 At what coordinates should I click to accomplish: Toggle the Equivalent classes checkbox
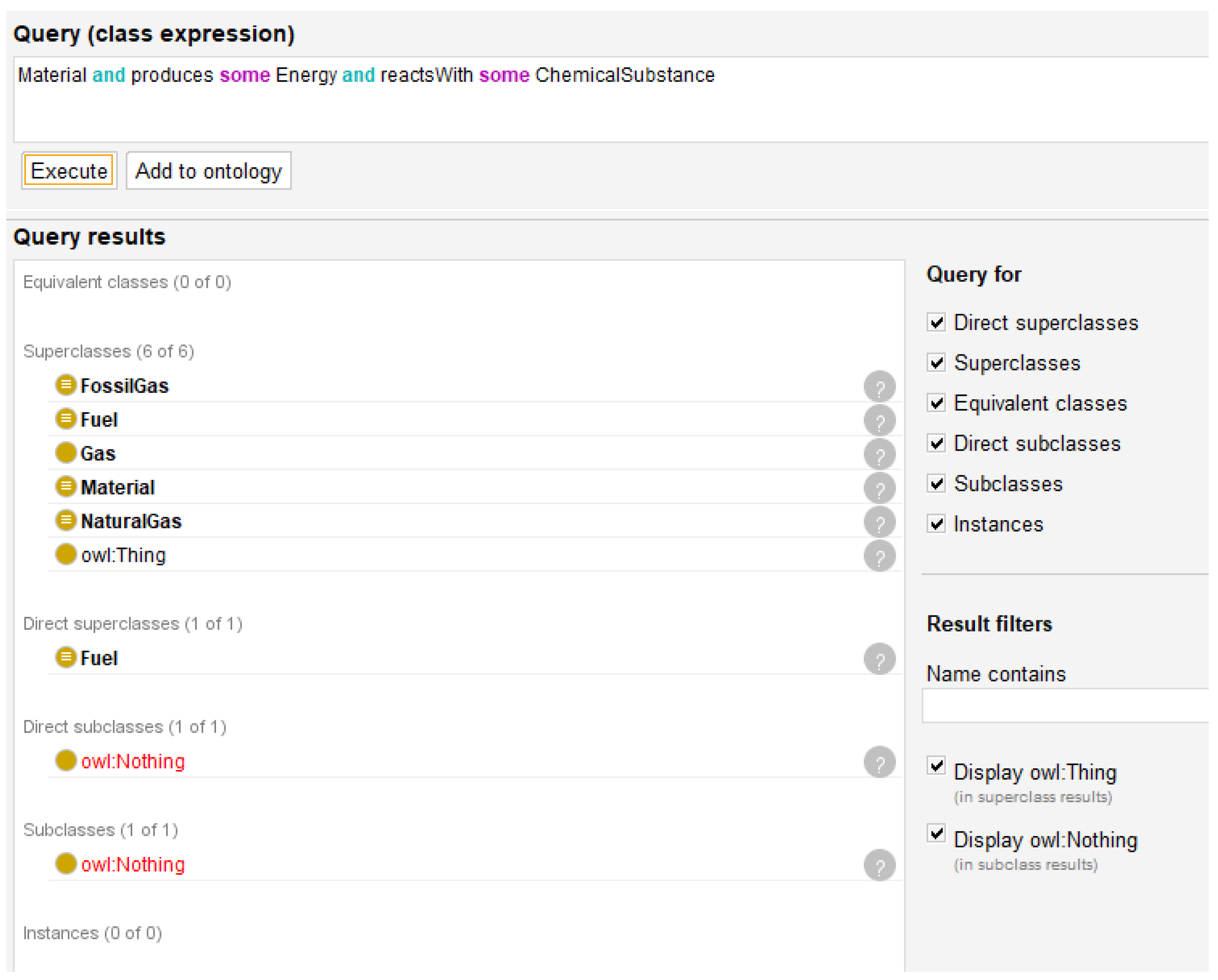pos(936,403)
